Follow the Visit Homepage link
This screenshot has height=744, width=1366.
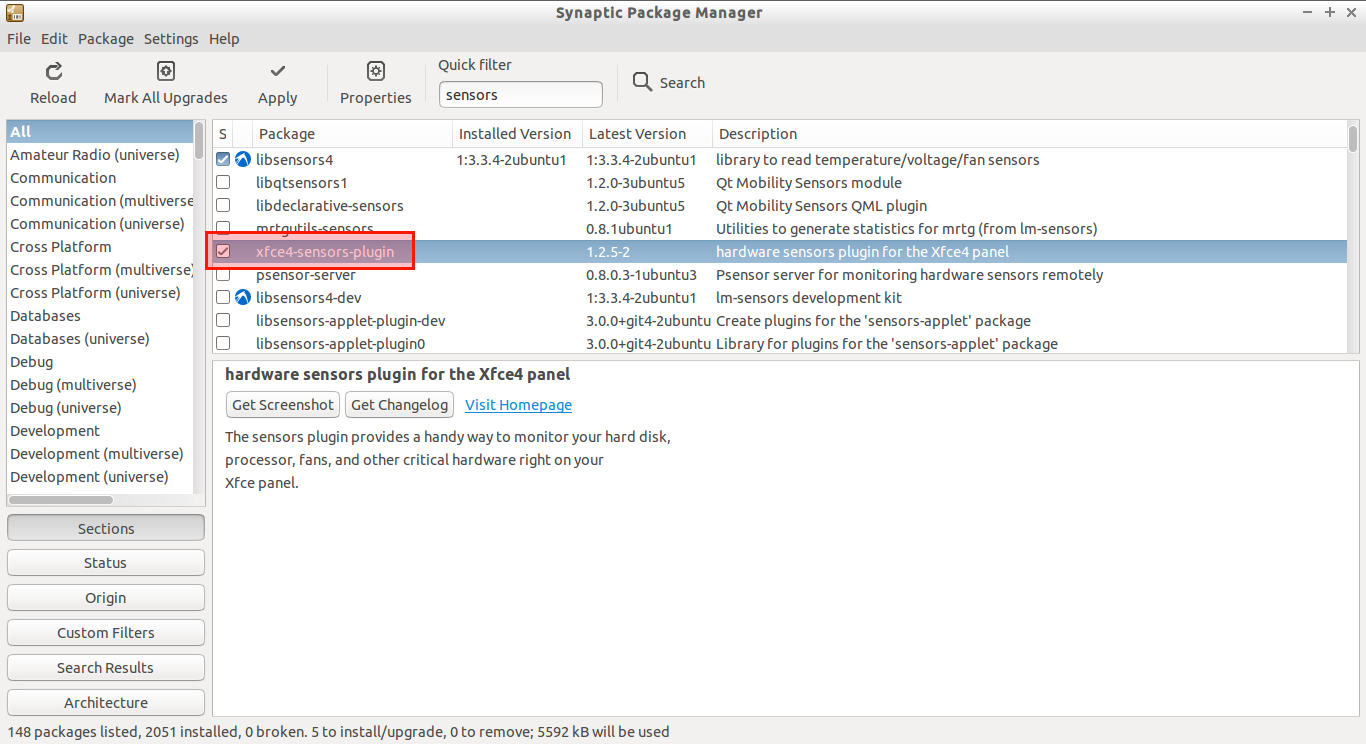point(519,405)
